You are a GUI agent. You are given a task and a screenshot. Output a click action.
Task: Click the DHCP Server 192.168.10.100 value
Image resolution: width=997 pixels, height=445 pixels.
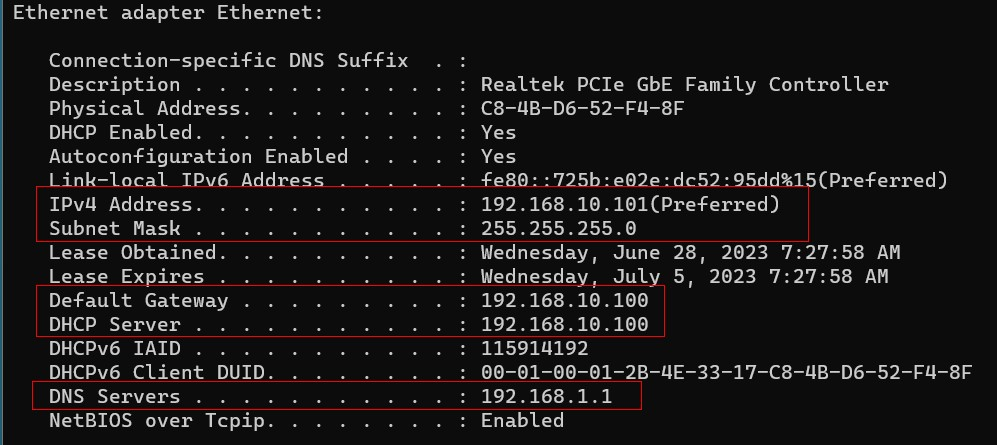tap(565, 324)
